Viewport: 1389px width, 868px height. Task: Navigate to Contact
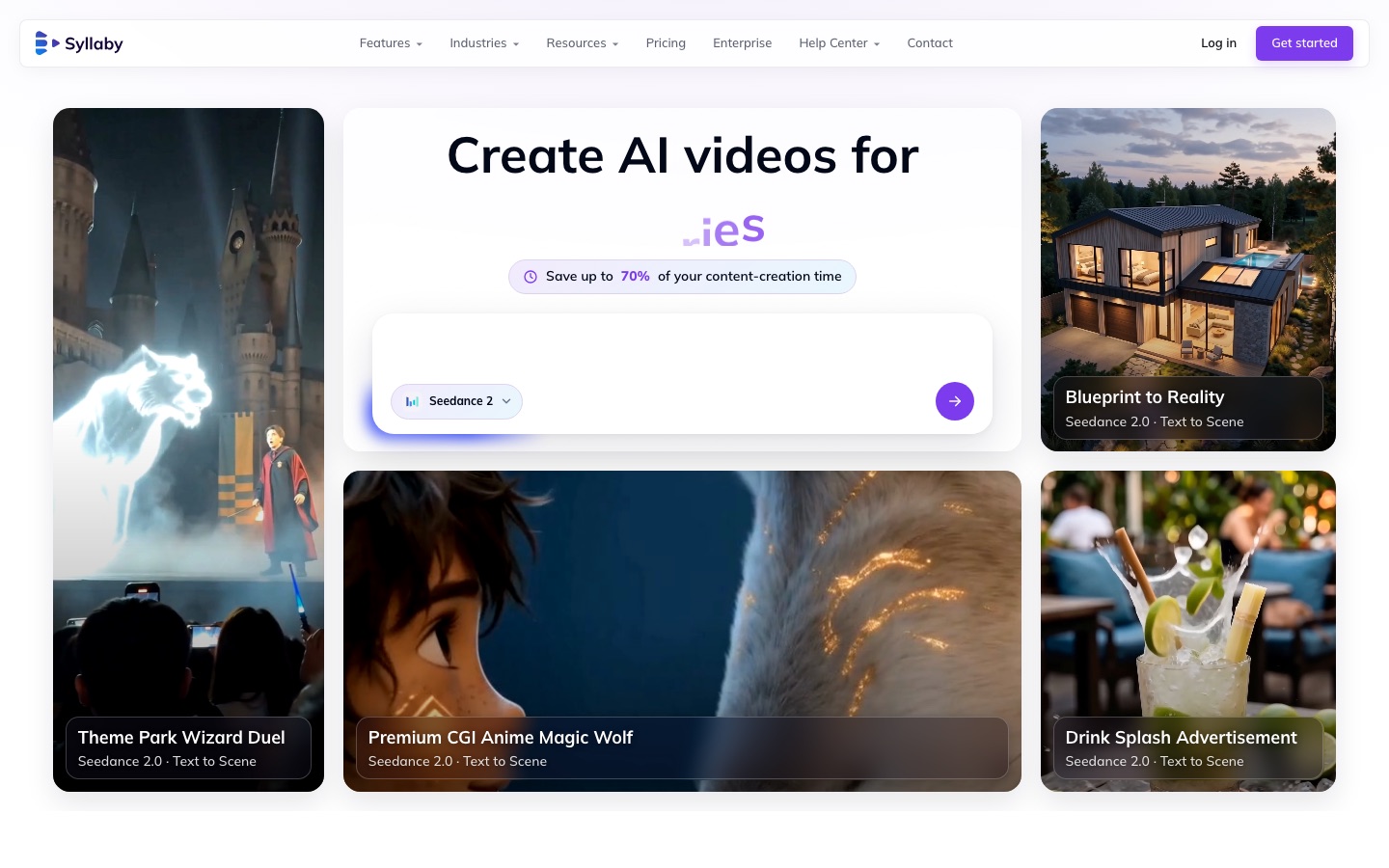[930, 43]
